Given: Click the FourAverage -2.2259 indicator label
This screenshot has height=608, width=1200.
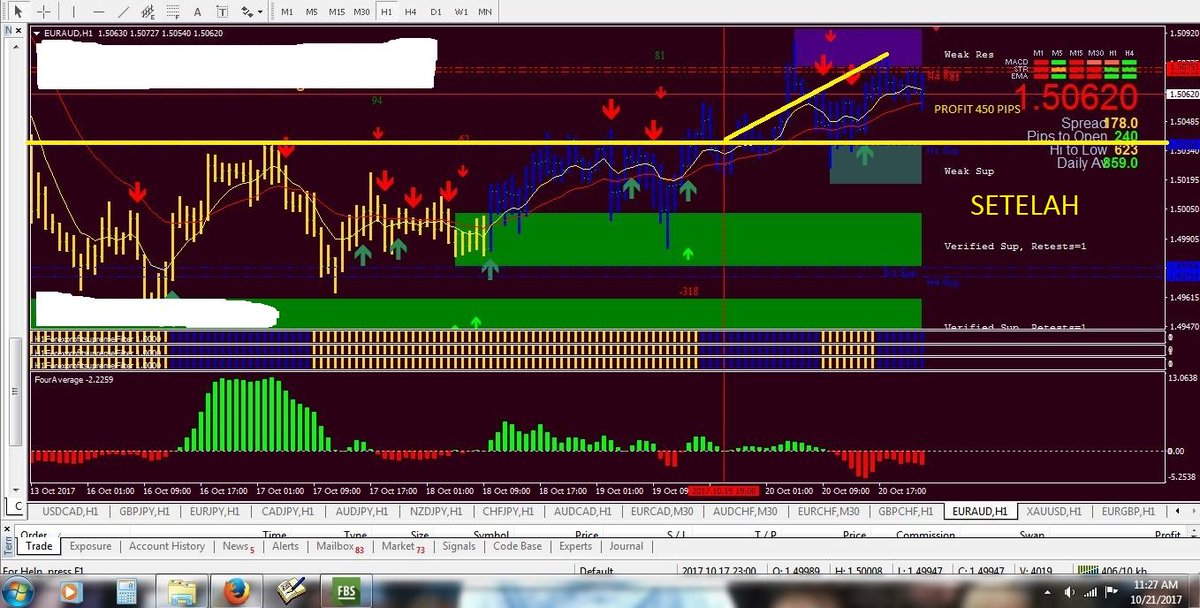Looking at the screenshot, I should click(75, 380).
